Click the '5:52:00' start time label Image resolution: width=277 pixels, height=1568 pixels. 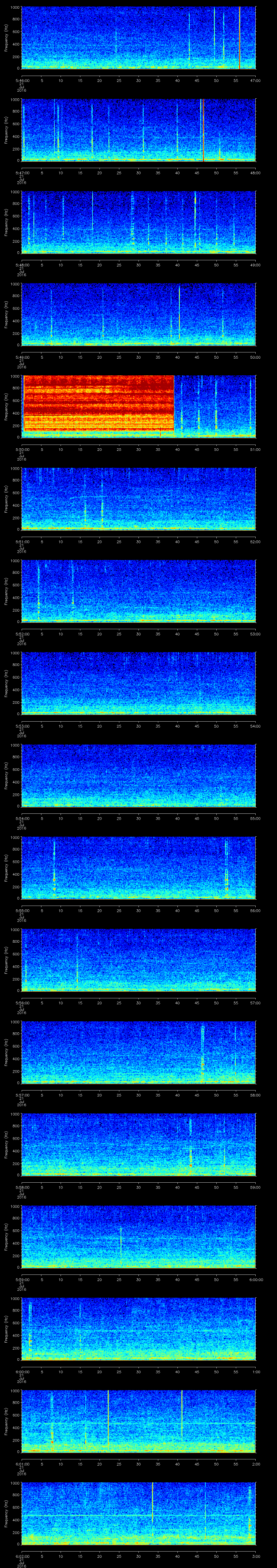click(x=22, y=634)
